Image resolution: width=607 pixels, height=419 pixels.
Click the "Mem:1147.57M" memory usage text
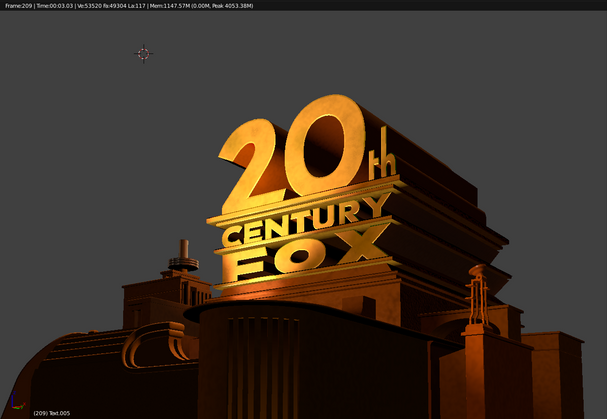169,6
